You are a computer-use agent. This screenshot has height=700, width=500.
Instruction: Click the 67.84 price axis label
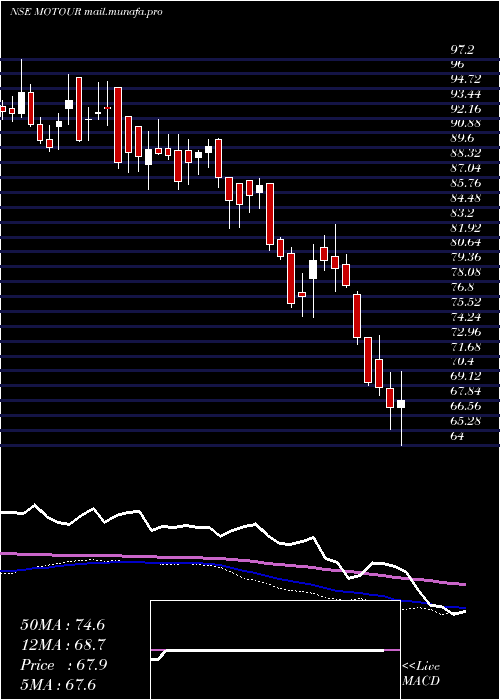(x=466, y=391)
